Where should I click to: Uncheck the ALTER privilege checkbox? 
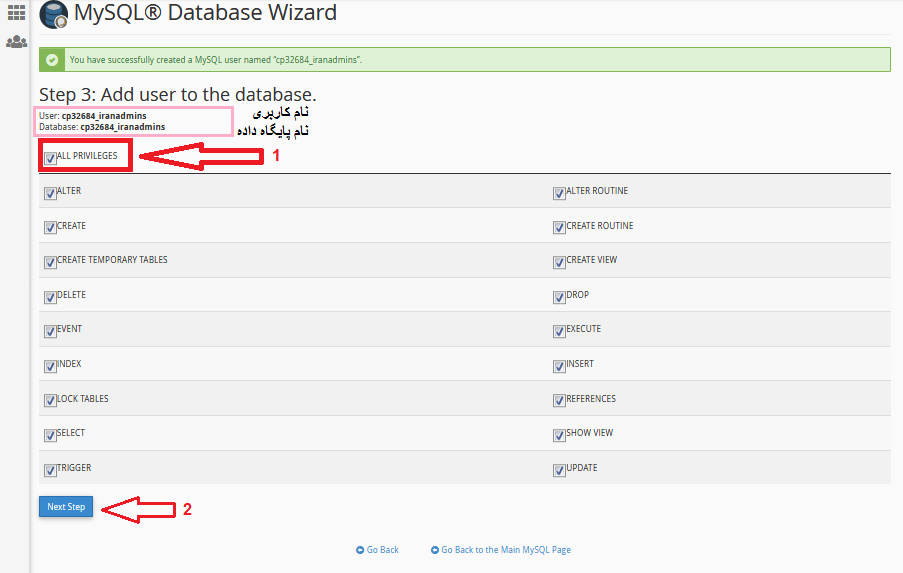pos(50,193)
